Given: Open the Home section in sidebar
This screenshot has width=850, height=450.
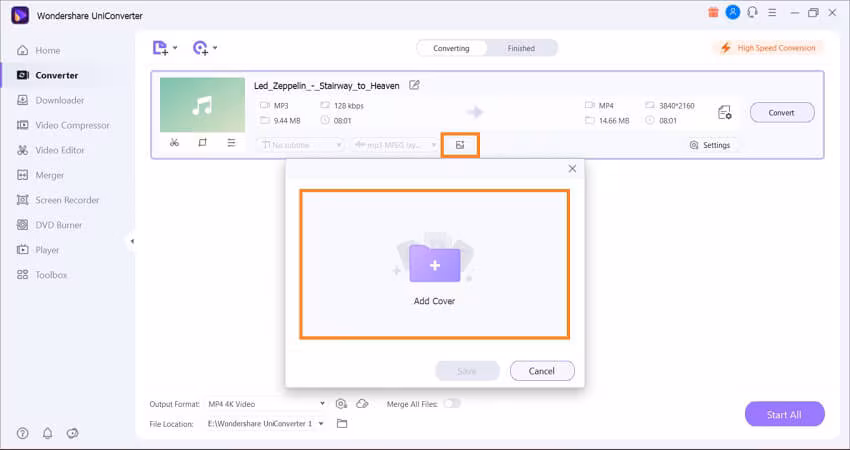Looking at the screenshot, I should tap(38, 50).
